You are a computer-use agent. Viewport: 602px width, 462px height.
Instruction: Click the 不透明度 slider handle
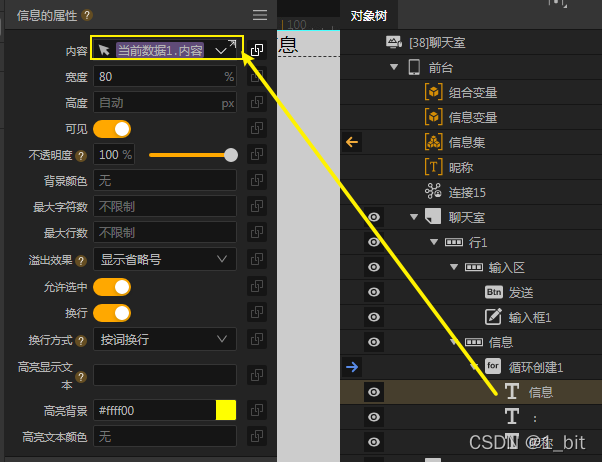pos(231,155)
